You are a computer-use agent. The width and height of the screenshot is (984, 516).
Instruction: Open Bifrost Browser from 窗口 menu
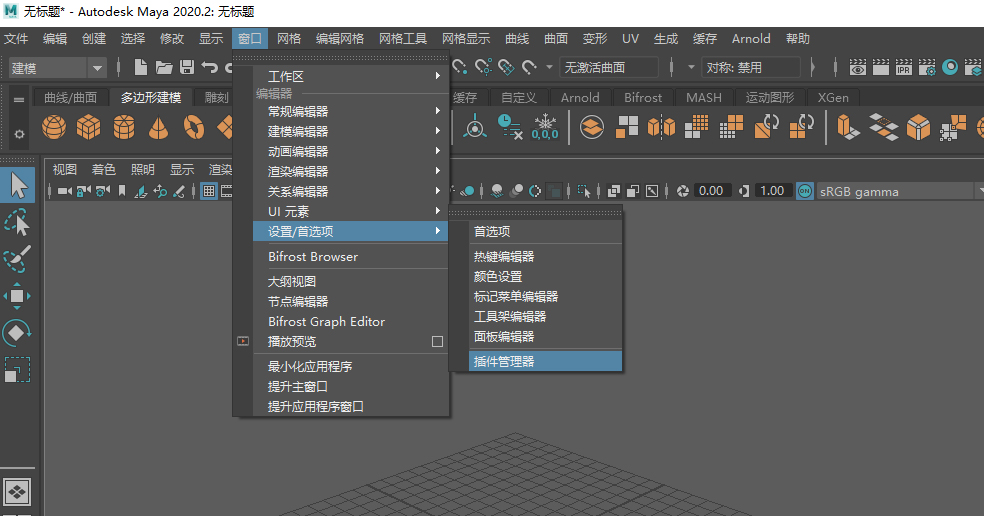[x=351, y=257]
